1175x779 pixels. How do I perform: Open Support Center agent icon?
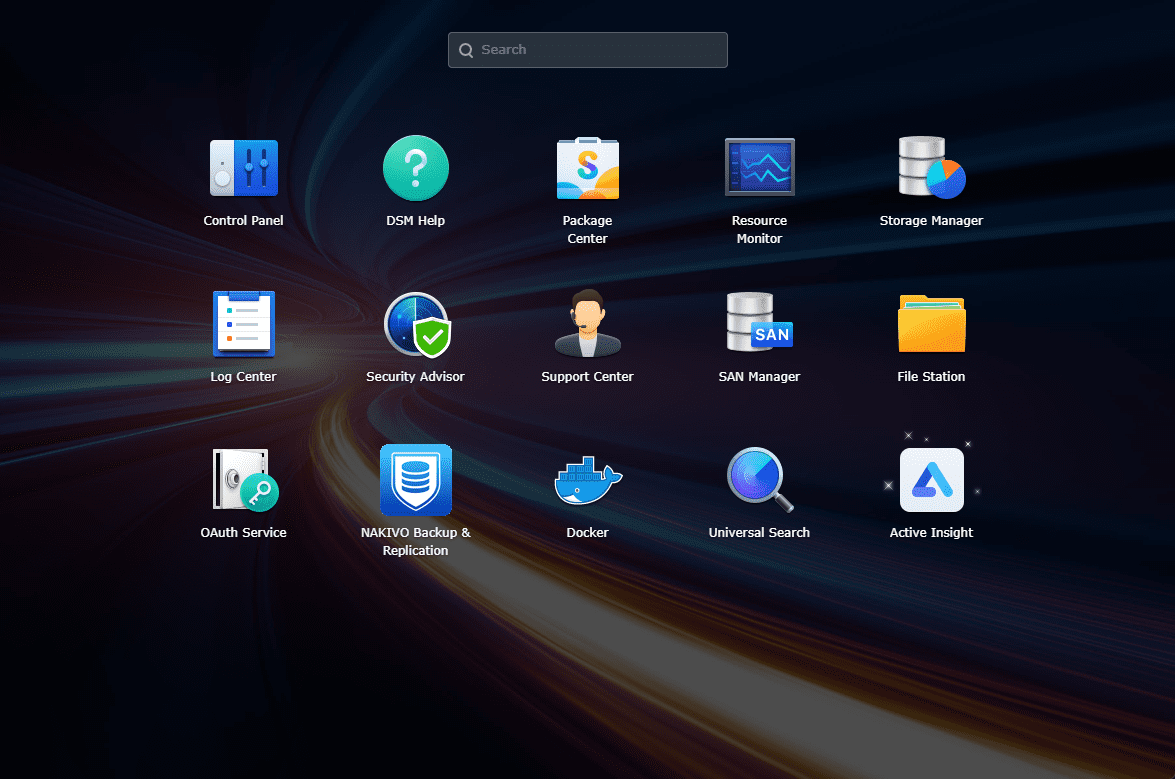click(587, 324)
